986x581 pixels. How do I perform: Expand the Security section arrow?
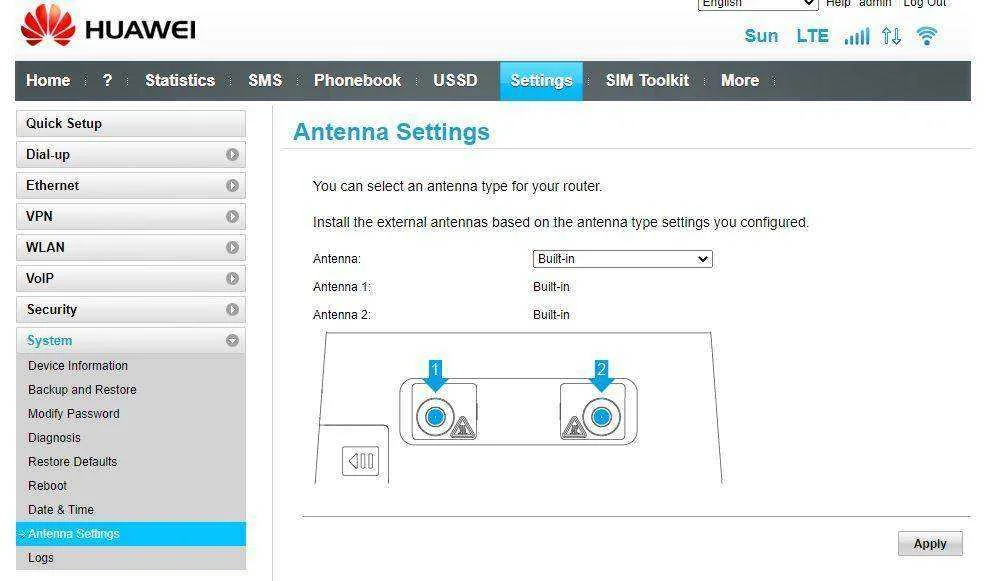pos(232,309)
